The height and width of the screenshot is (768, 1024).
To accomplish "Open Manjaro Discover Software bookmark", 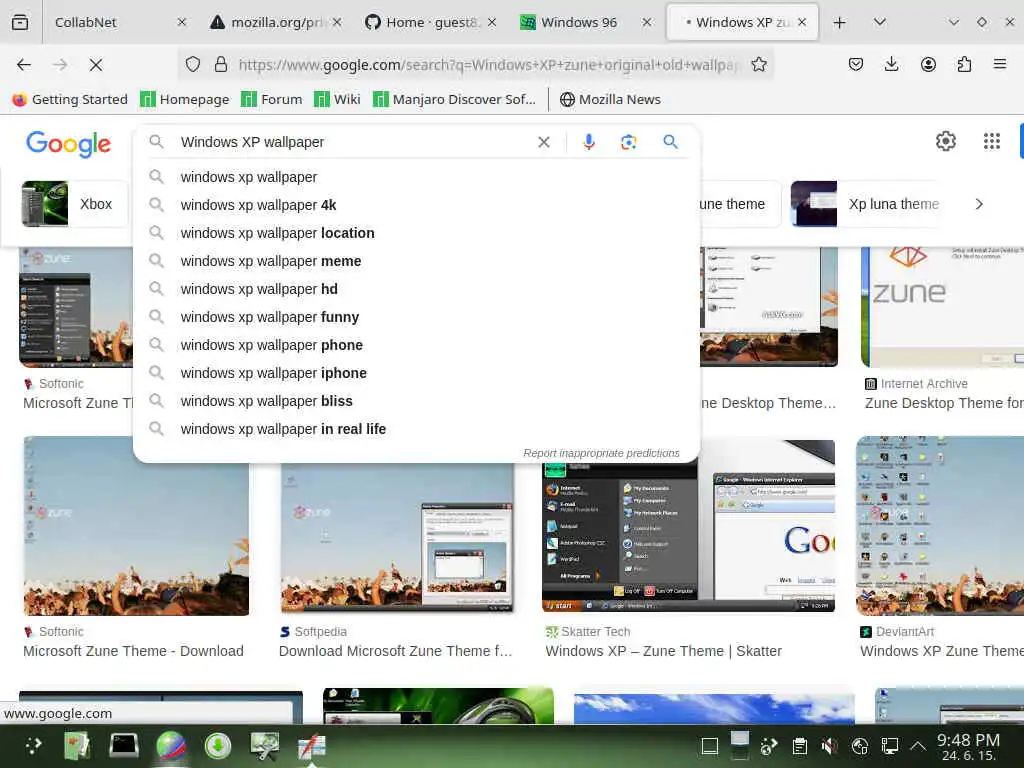I will [454, 99].
